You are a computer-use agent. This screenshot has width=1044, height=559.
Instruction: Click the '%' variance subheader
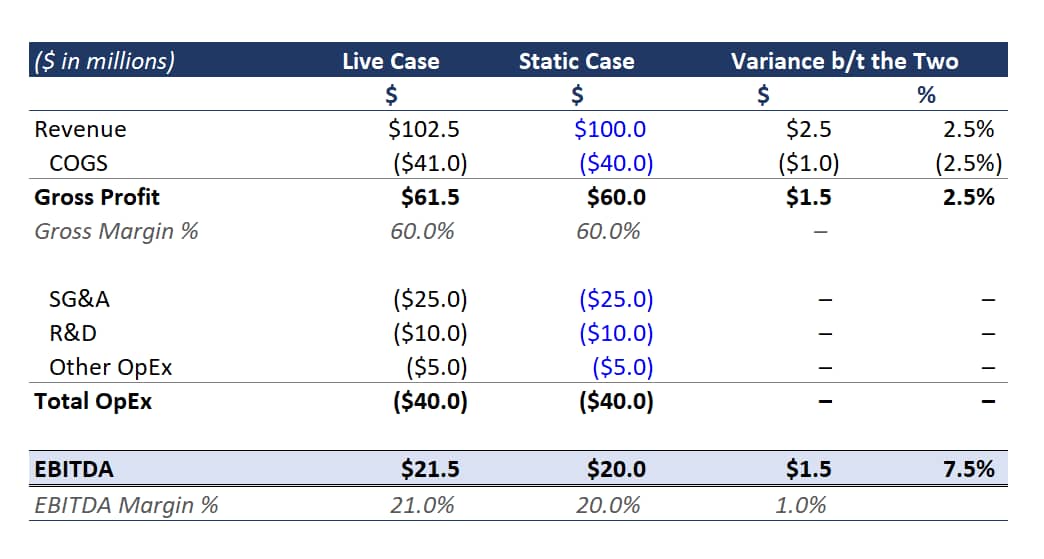coord(926,95)
